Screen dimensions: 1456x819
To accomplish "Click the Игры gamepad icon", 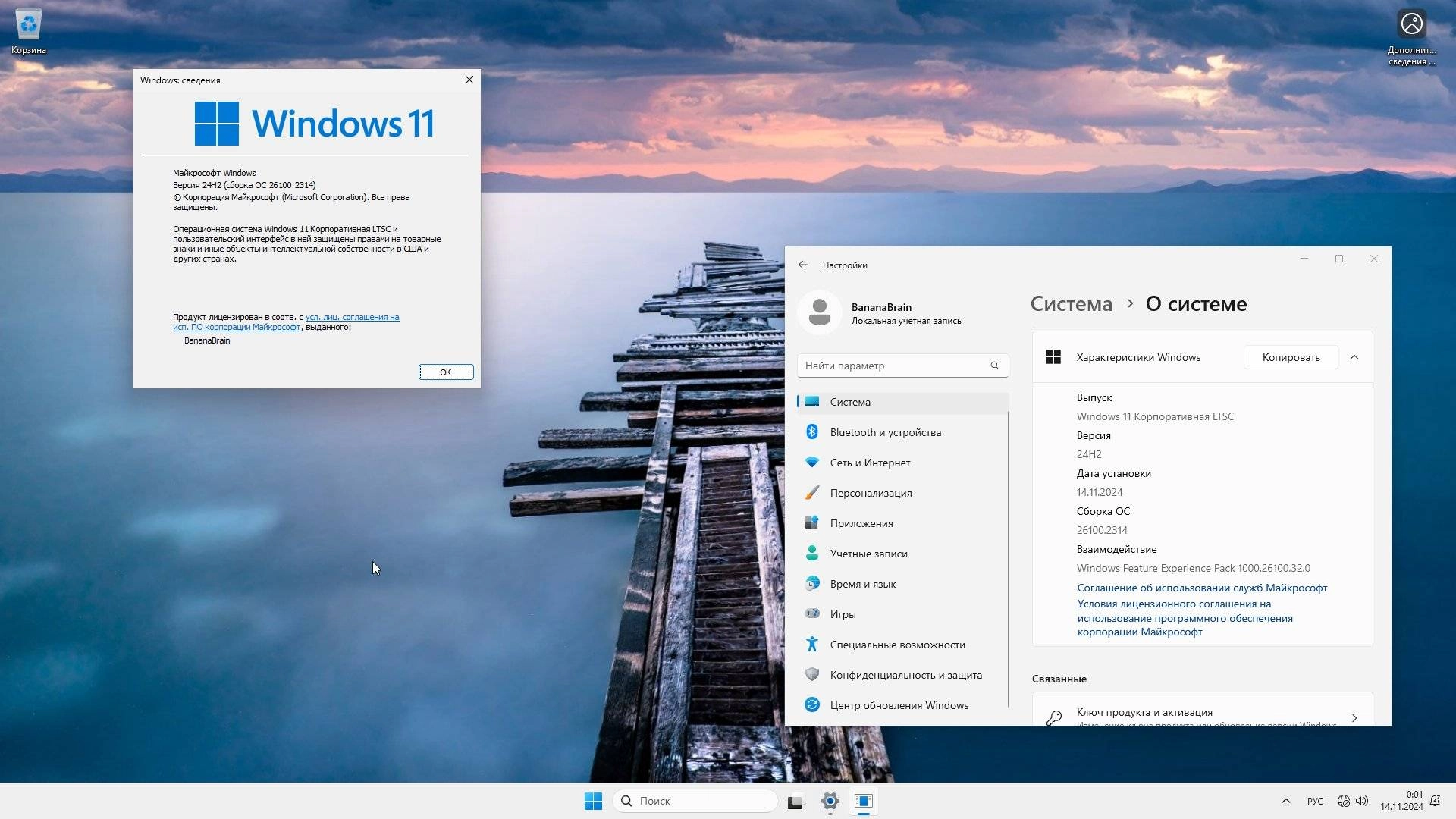I will point(812,613).
